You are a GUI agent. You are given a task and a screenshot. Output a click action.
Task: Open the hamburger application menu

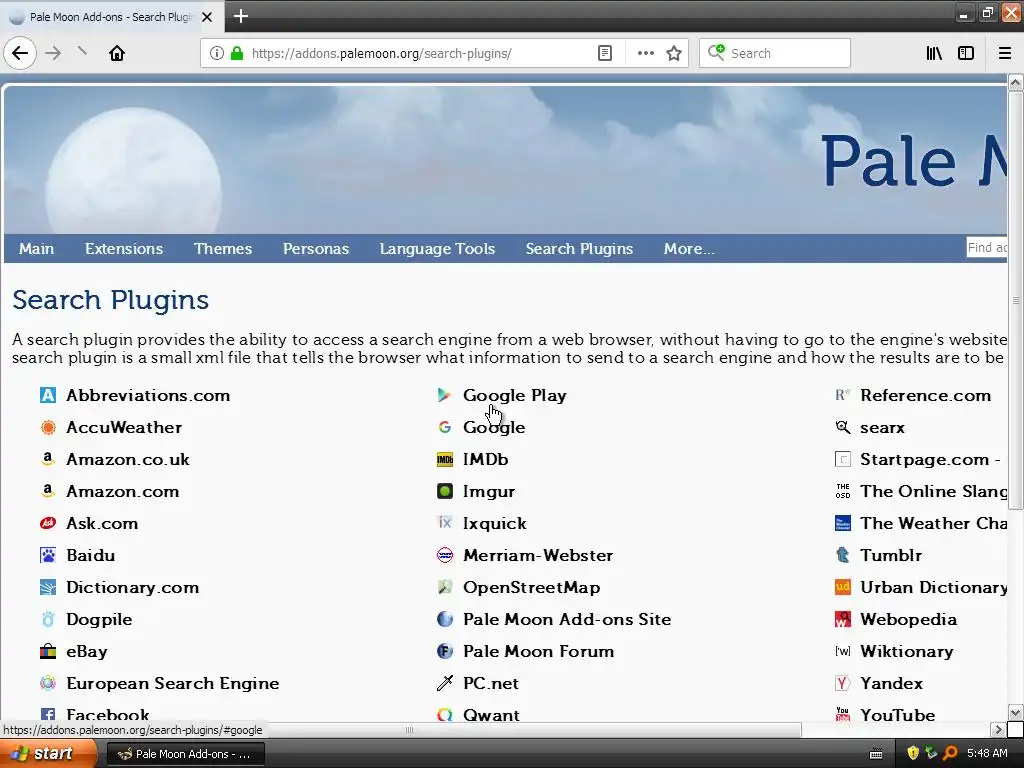pyautogui.click(x=1005, y=53)
